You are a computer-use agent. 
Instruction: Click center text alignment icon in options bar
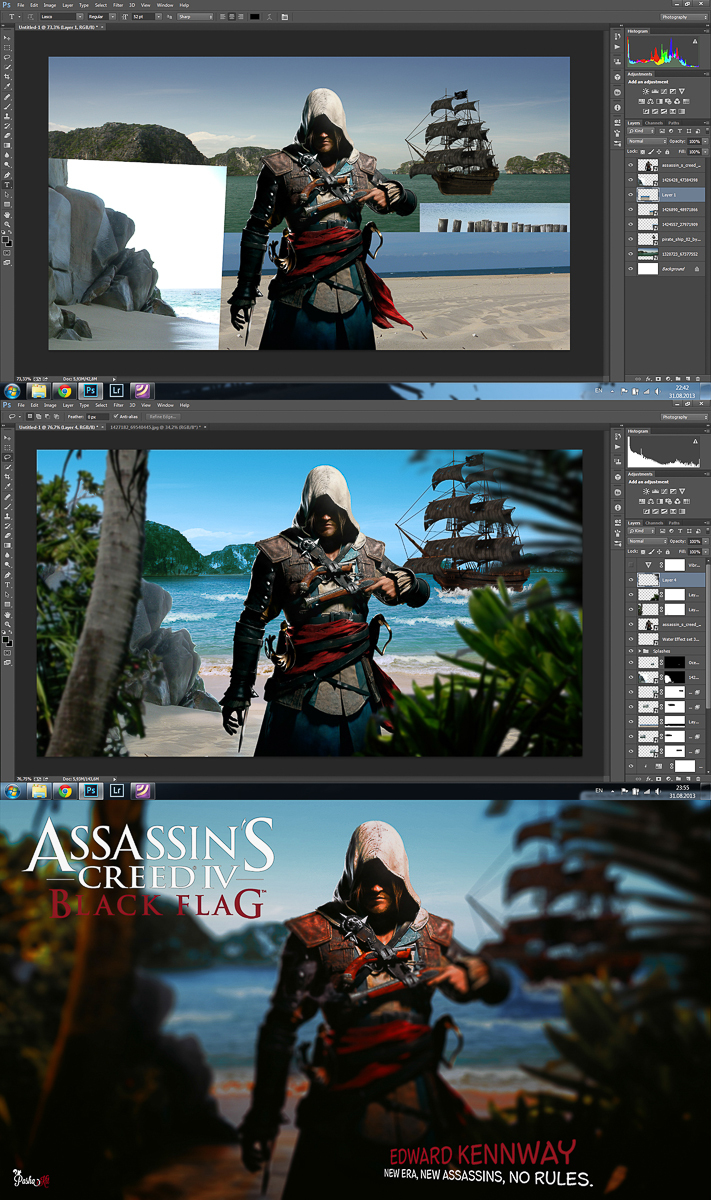click(x=233, y=17)
